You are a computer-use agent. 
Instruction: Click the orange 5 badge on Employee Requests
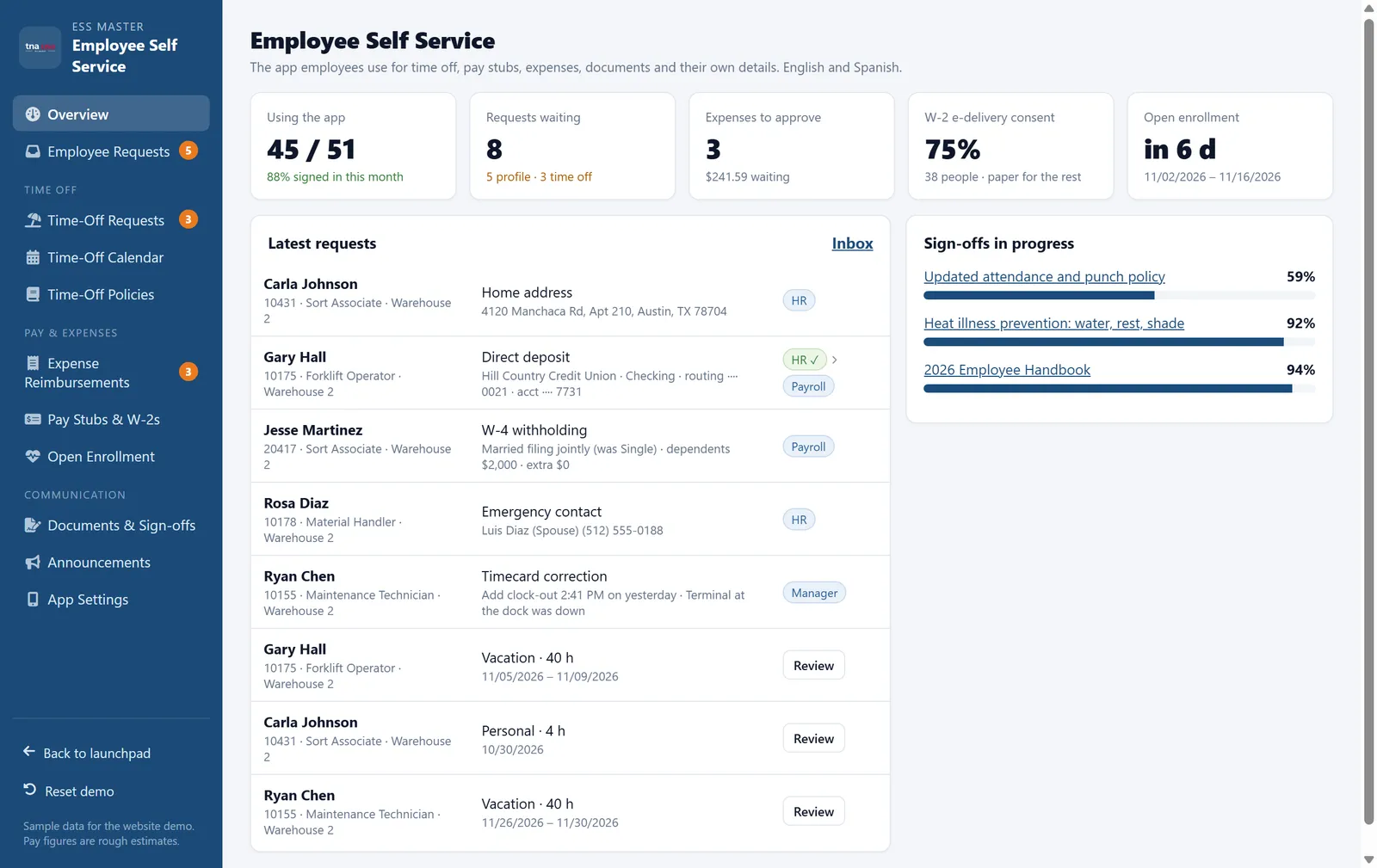pyautogui.click(x=188, y=151)
